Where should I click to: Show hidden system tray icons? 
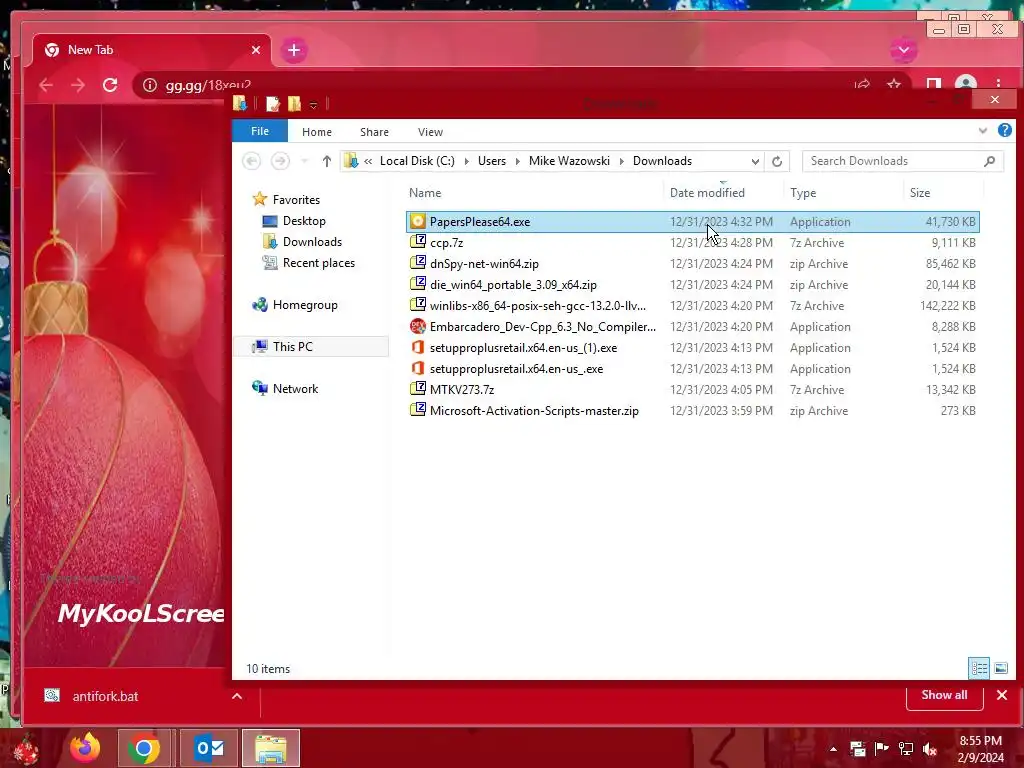point(833,749)
